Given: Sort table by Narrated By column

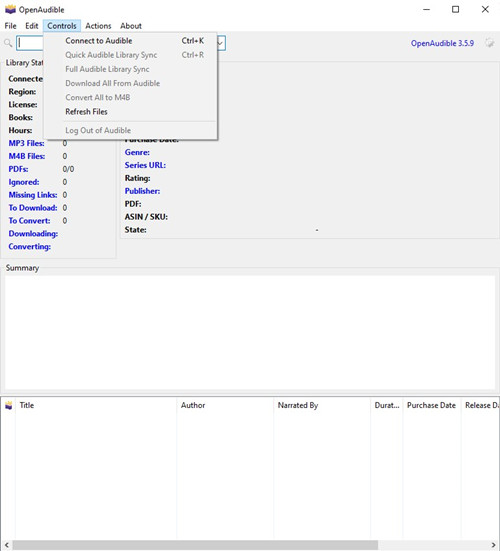Looking at the screenshot, I should click(x=322, y=406).
